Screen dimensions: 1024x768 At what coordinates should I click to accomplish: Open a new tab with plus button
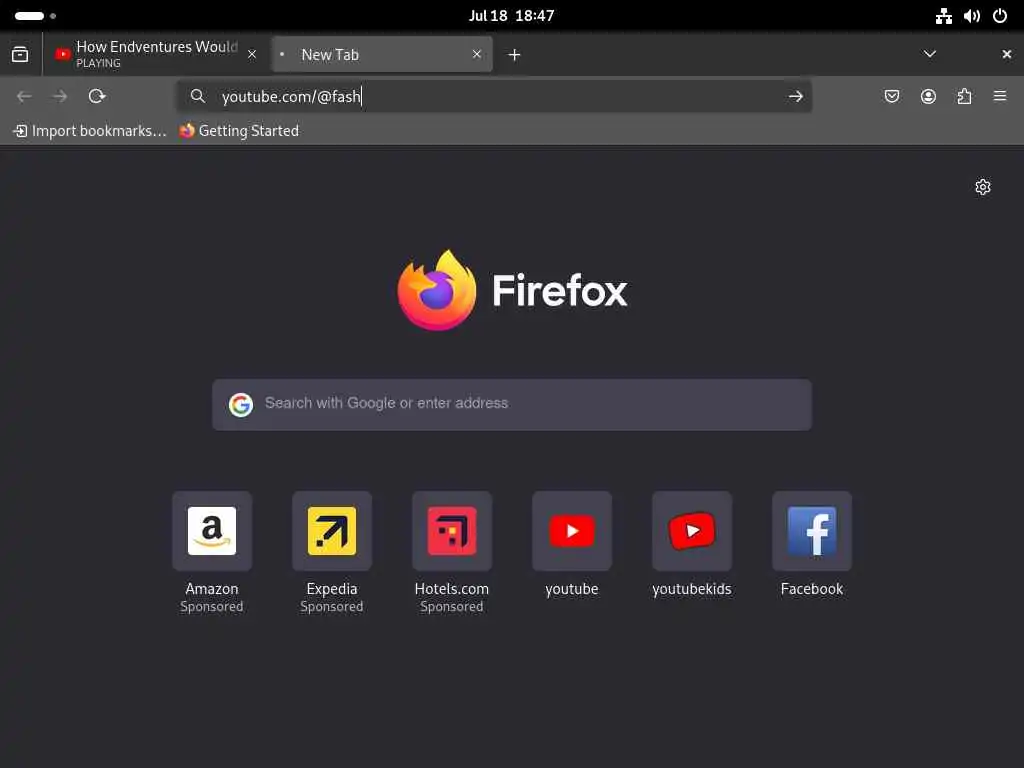click(x=515, y=55)
